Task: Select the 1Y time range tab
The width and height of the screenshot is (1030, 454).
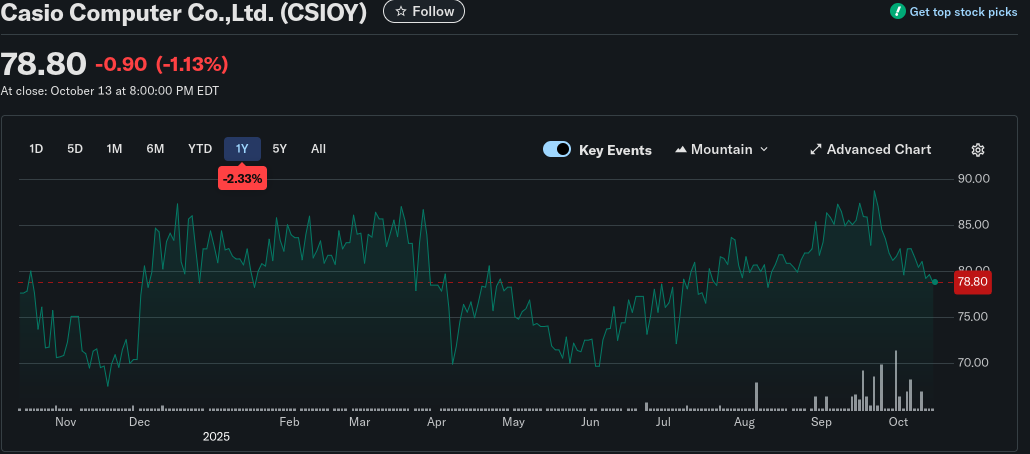Action: (242, 149)
